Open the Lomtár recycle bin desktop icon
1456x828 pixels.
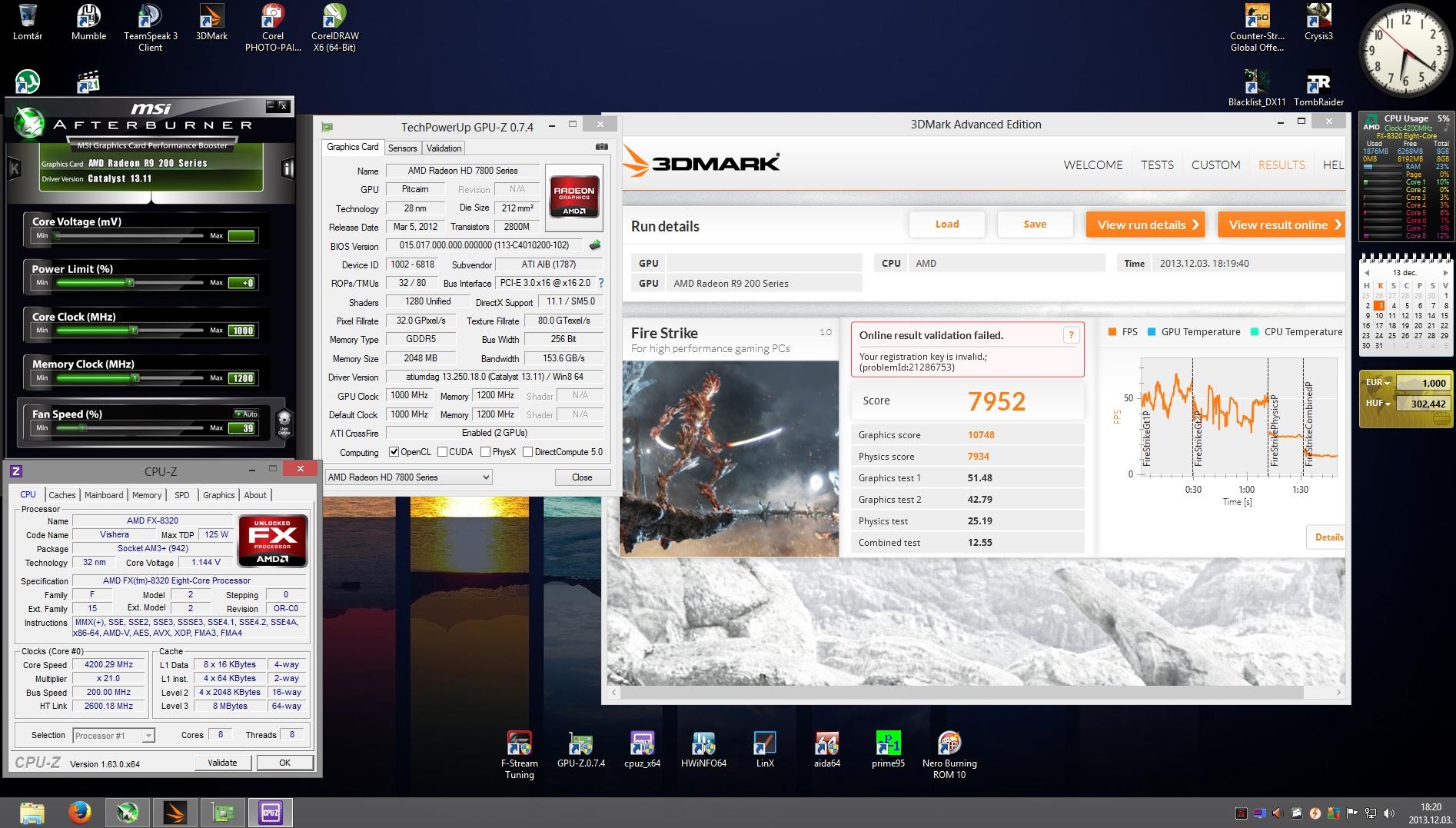pos(28,22)
